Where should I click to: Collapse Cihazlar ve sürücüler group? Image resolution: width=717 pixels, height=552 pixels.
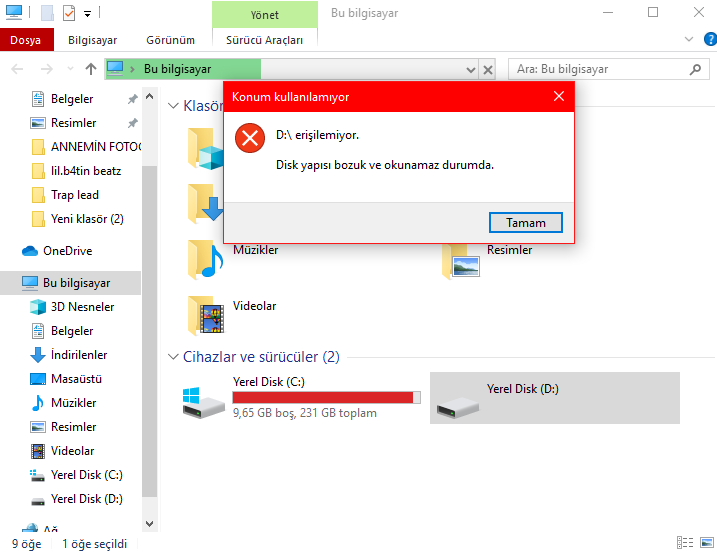point(173,357)
